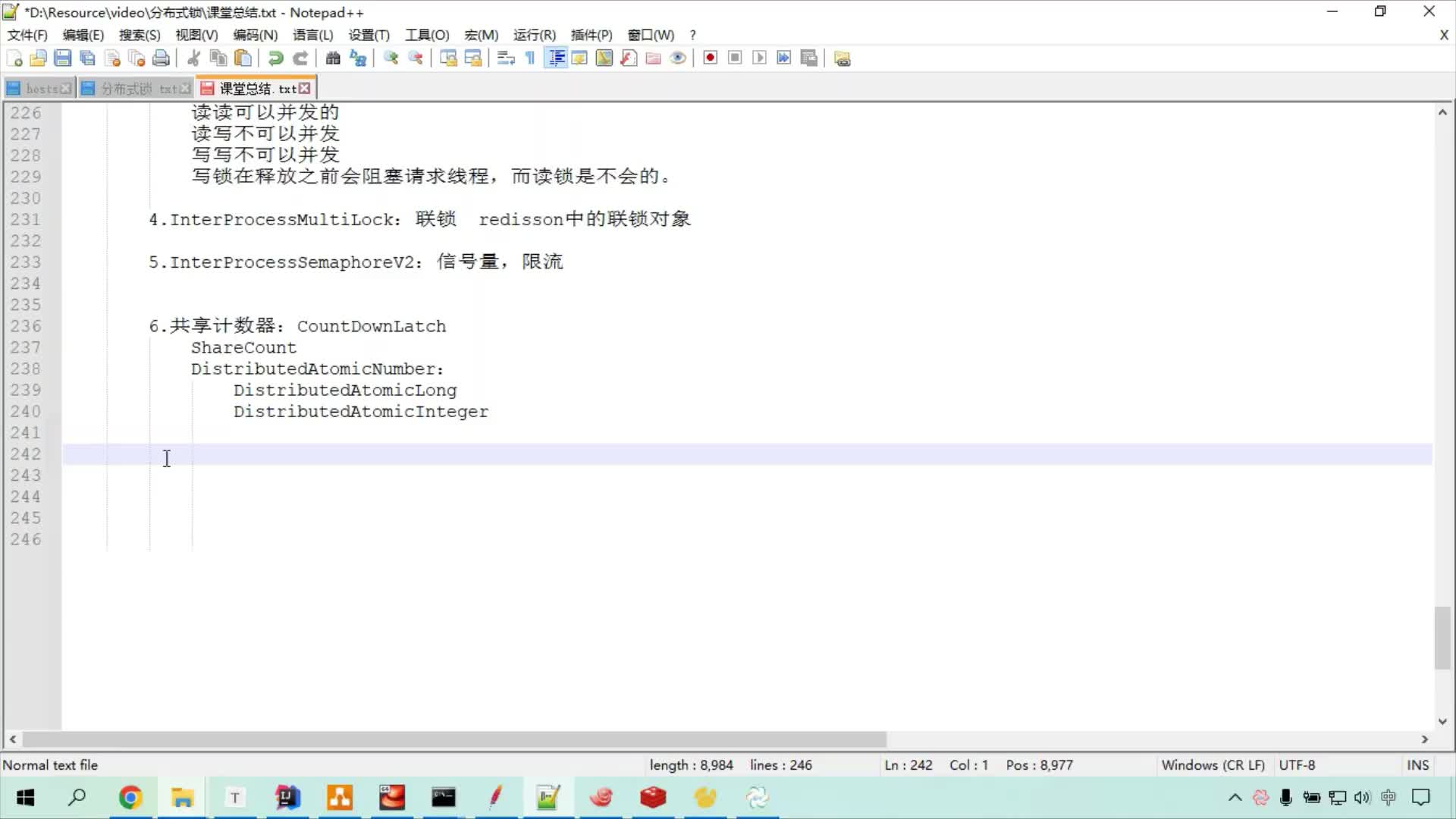
Task: Click the last toolbar folder plugin icon
Action: pos(843,58)
